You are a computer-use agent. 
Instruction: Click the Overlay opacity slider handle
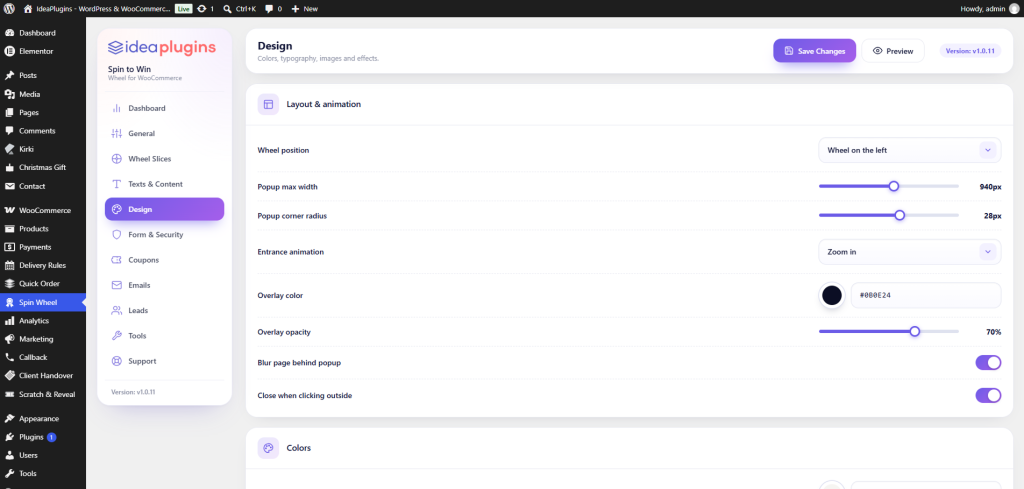915,332
